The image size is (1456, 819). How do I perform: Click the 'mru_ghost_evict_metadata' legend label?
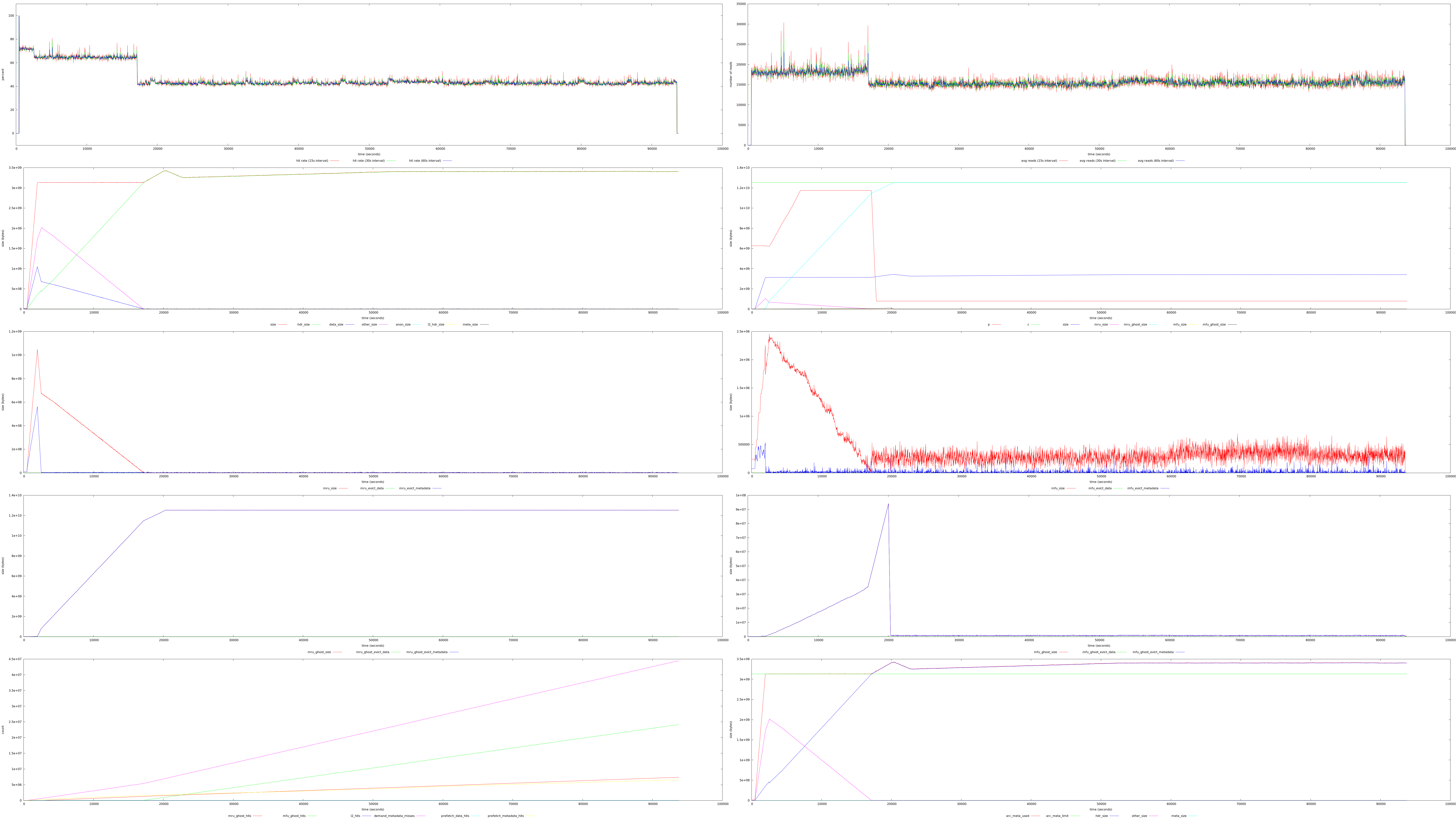(x=427, y=652)
